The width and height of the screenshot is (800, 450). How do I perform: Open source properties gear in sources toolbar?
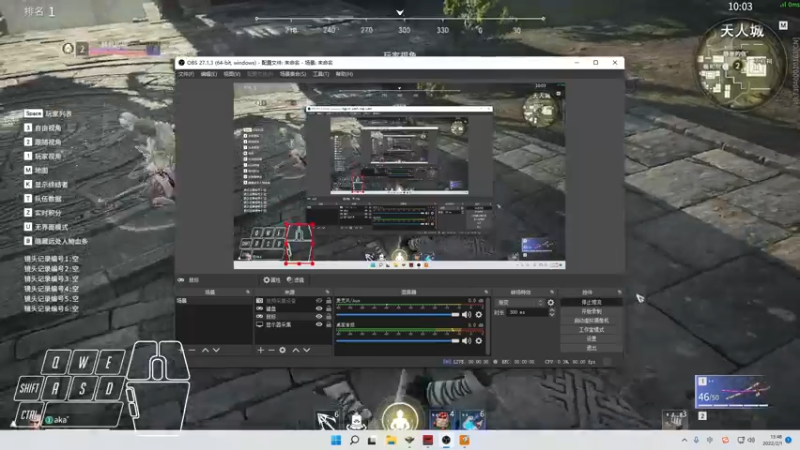tap(283, 350)
